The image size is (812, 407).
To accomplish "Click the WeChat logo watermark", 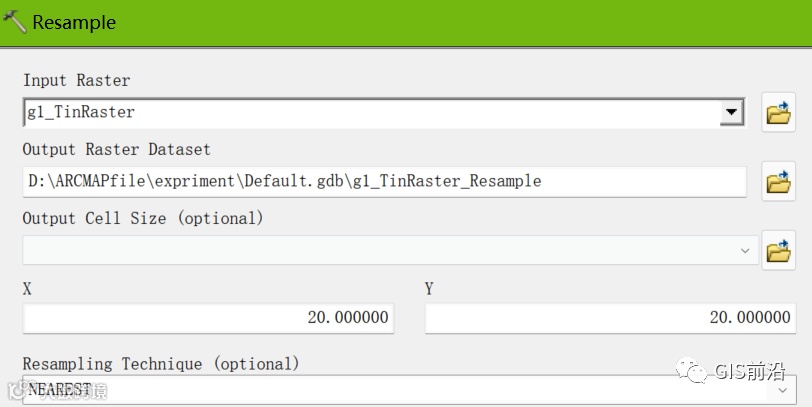I will 691,370.
